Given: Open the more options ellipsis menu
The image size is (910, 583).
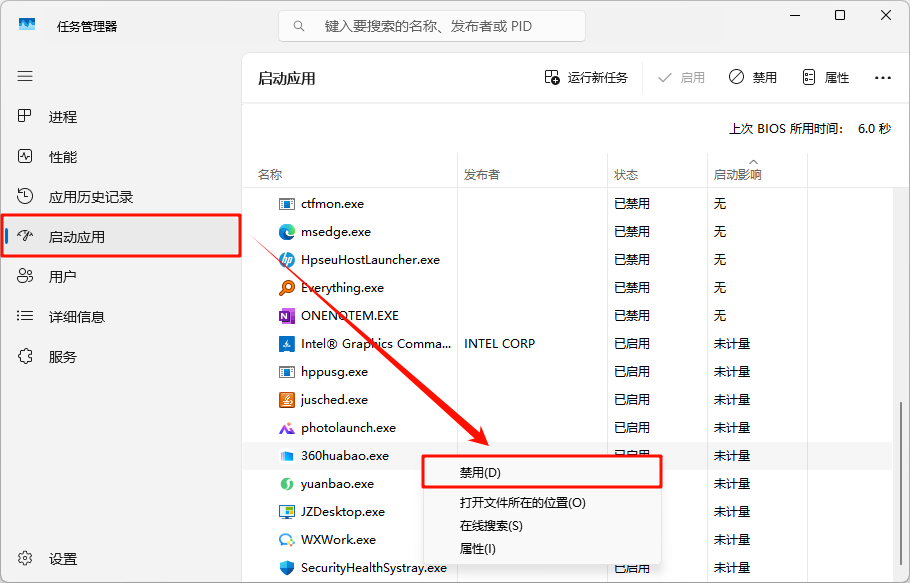Looking at the screenshot, I should click(x=882, y=77).
